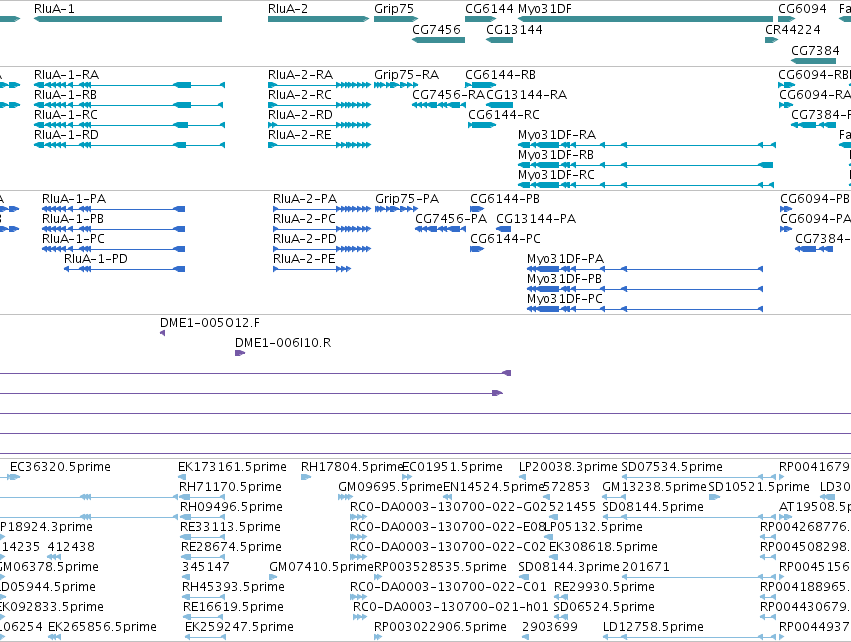The image size is (851, 642).
Task: Click the RluA-1-PB protein feature
Action: click(x=113, y=229)
